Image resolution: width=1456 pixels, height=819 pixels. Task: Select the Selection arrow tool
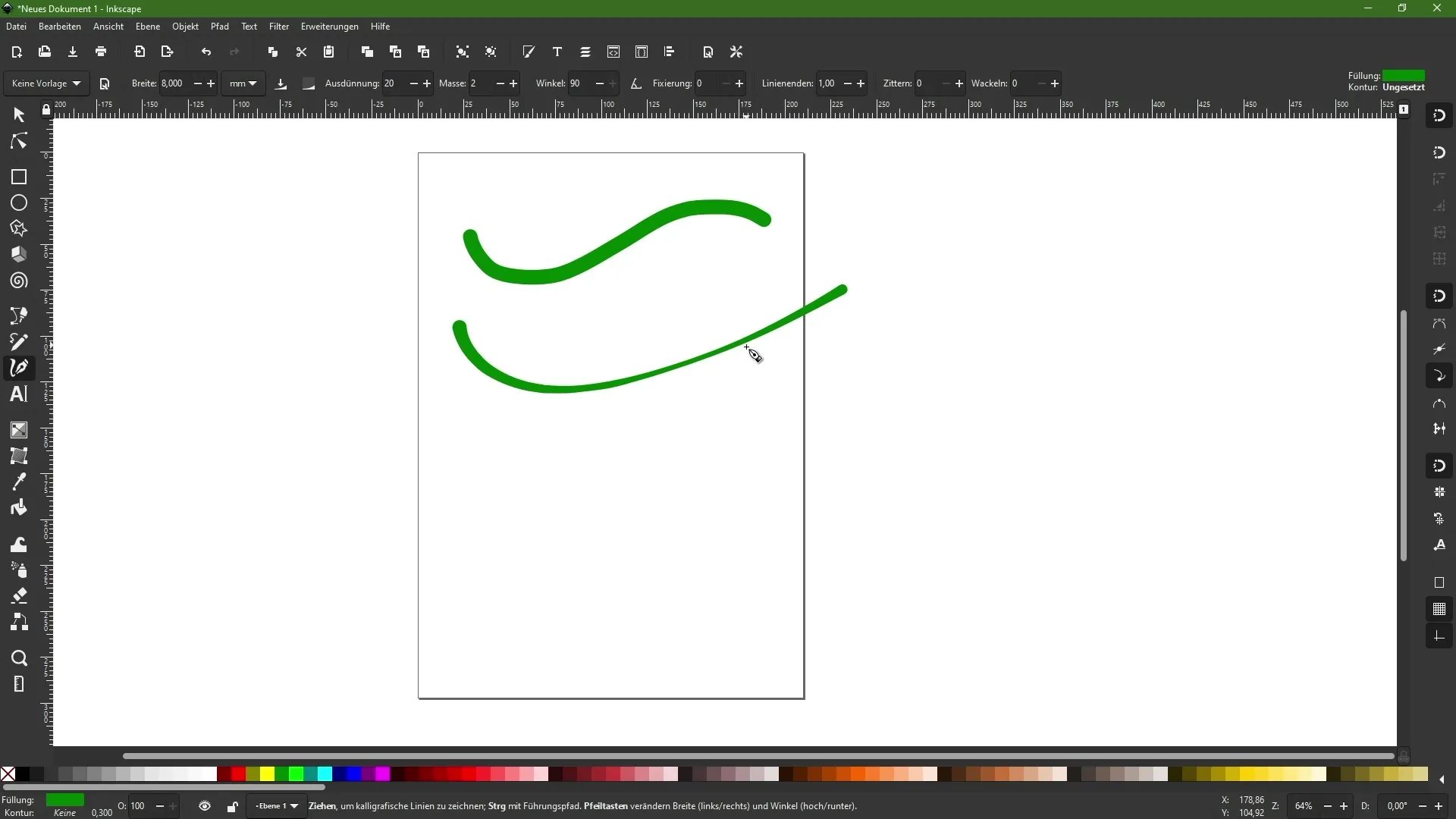(x=19, y=115)
